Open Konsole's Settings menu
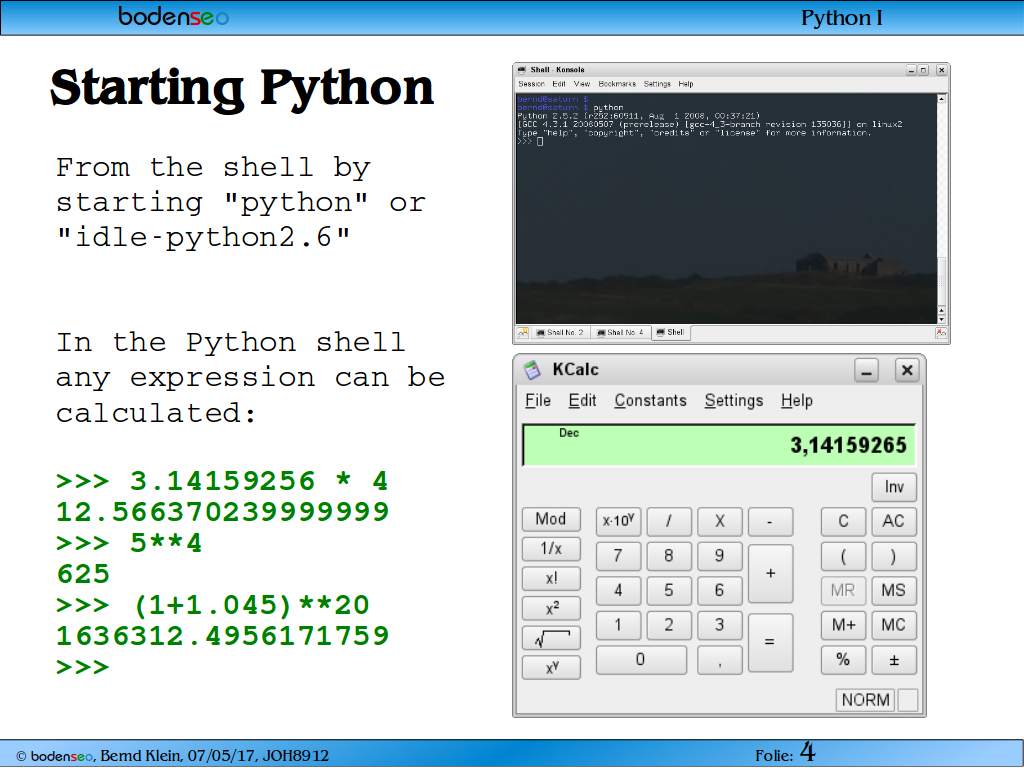The height and width of the screenshot is (768, 1024). point(657,84)
